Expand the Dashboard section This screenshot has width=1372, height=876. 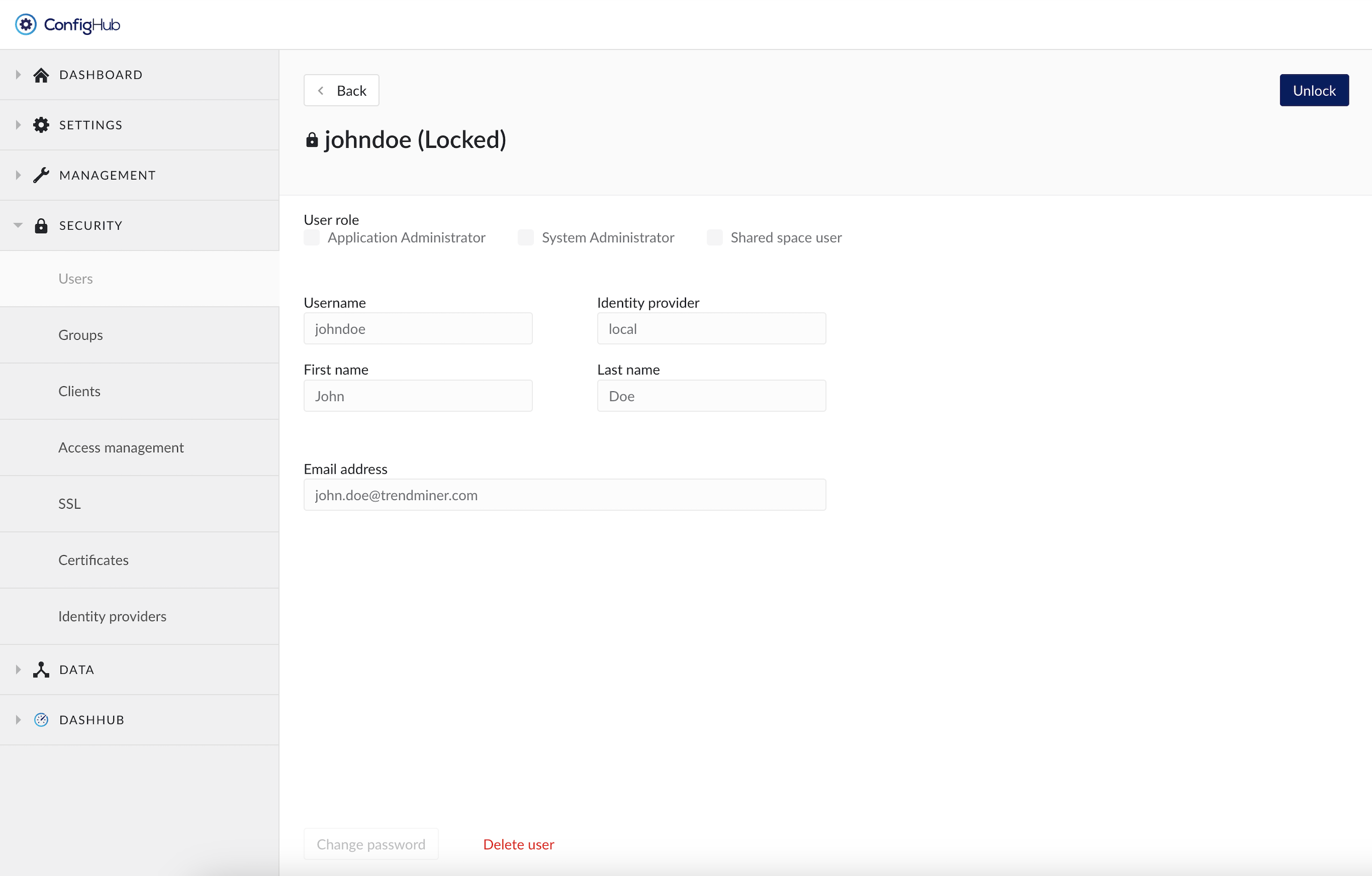click(18, 74)
